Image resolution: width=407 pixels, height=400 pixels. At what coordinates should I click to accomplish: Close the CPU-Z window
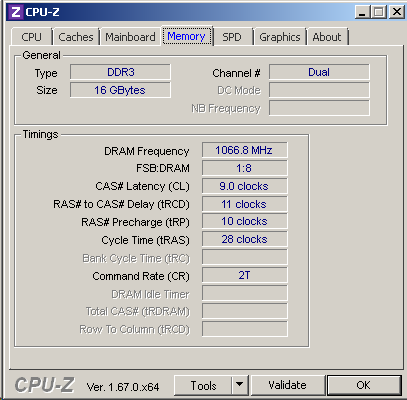click(x=397, y=12)
